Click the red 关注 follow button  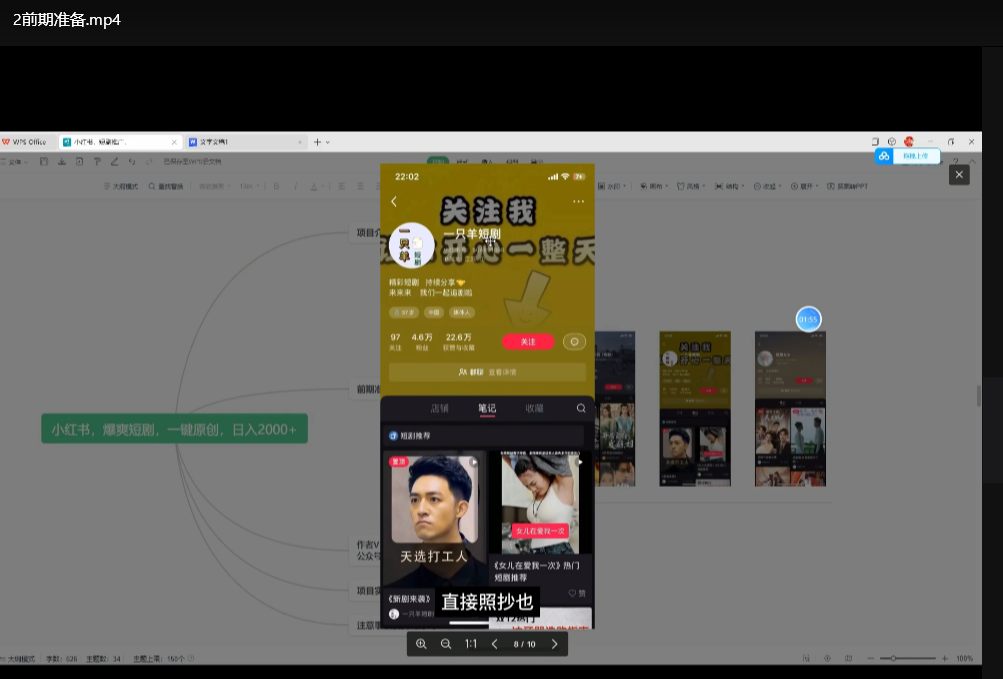(528, 342)
